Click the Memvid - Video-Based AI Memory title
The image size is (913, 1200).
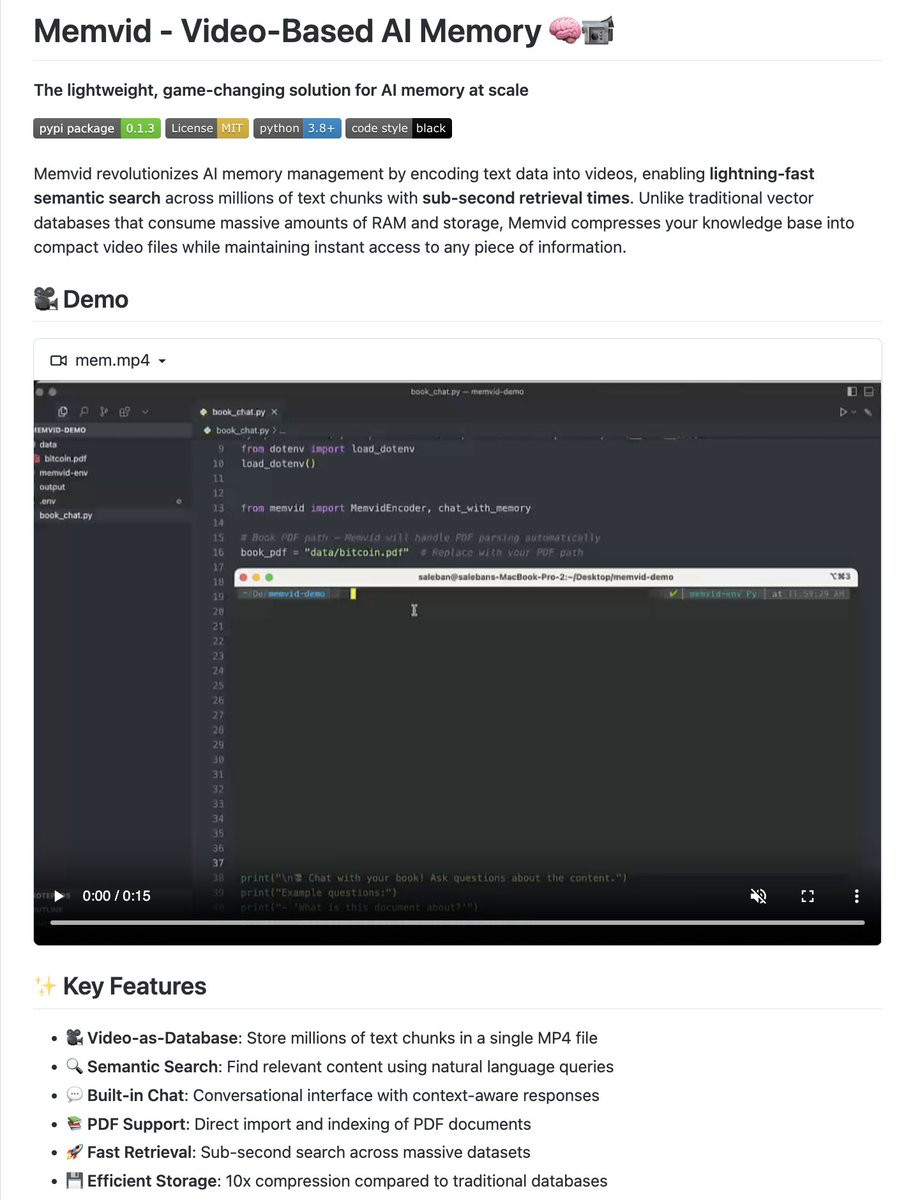coord(324,31)
